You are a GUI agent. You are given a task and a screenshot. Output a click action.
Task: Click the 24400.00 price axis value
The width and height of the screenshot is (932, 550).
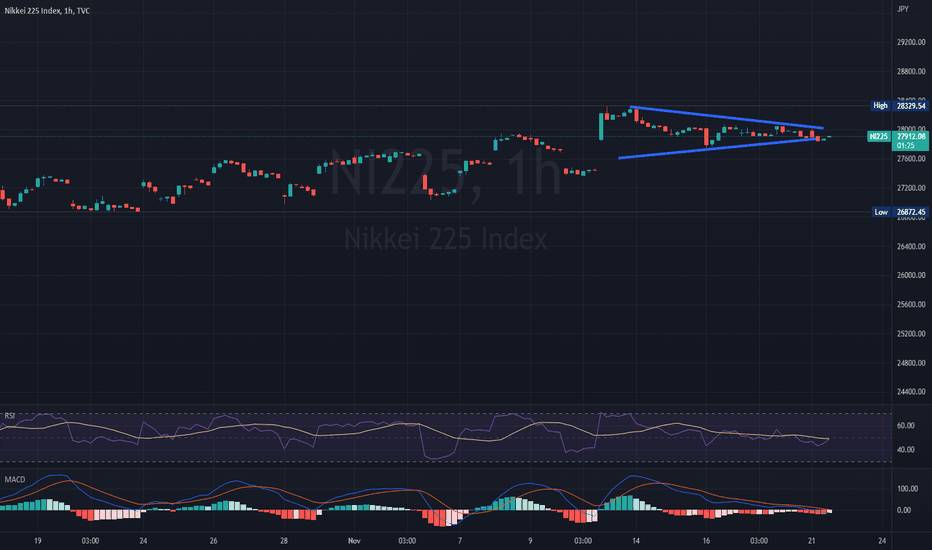(x=911, y=392)
